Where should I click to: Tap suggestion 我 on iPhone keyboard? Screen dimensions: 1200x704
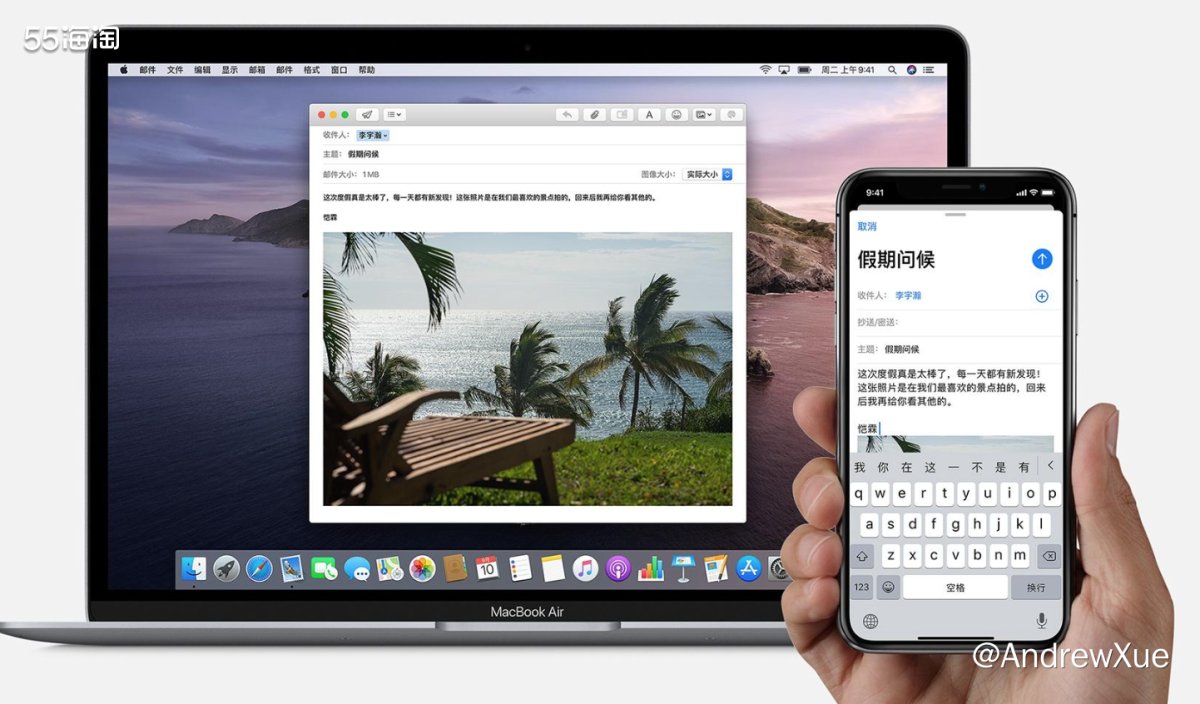[859, 467]
